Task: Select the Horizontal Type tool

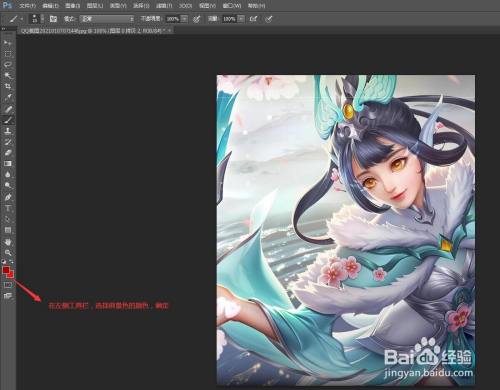Action: click(8, 208)
